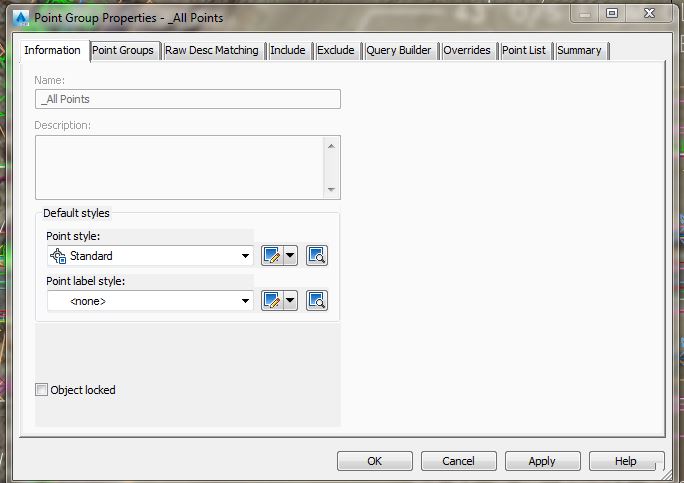684x483 pixels.
Task: Click the Point style symbol icon beside Standard
Action: (x=58, y=256)
